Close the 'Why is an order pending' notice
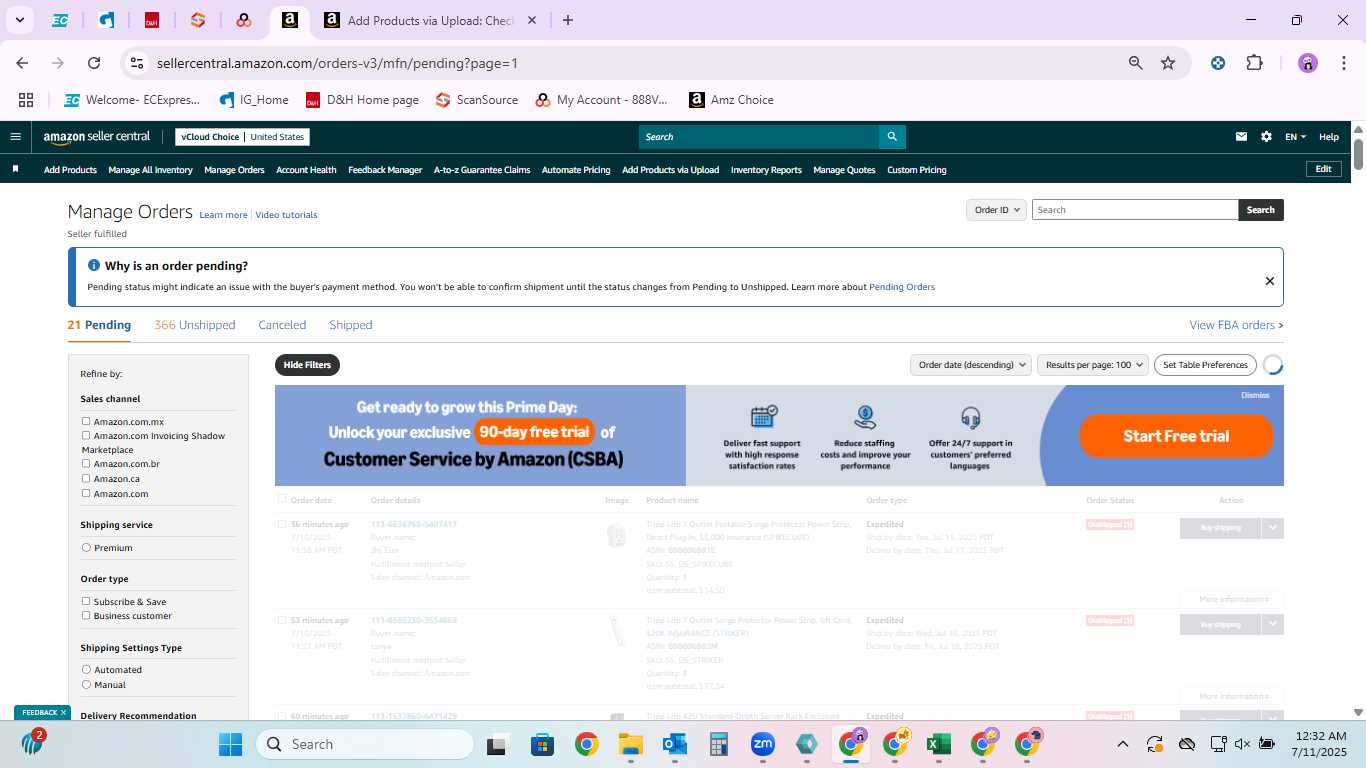1366x768 pixels. (1270, 281)
